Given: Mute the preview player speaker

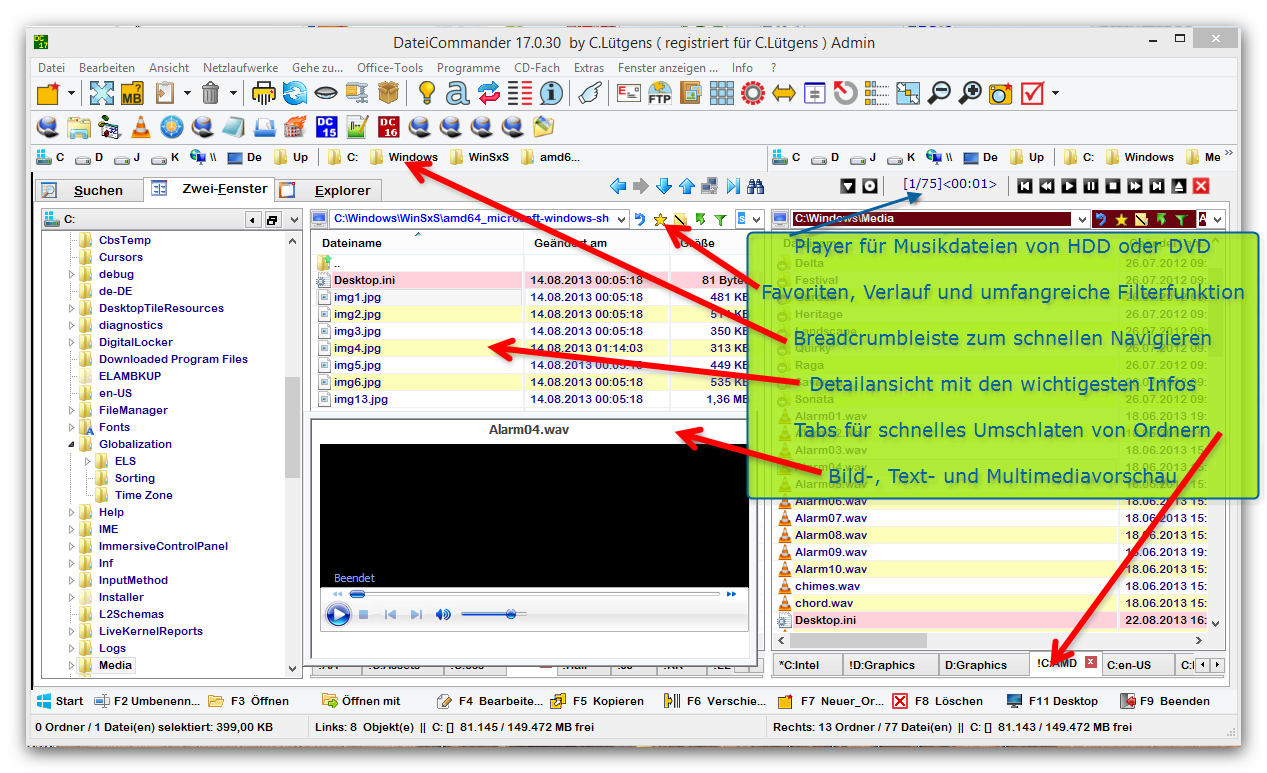Looking at the screenshot, I should [x=443, y=614].
